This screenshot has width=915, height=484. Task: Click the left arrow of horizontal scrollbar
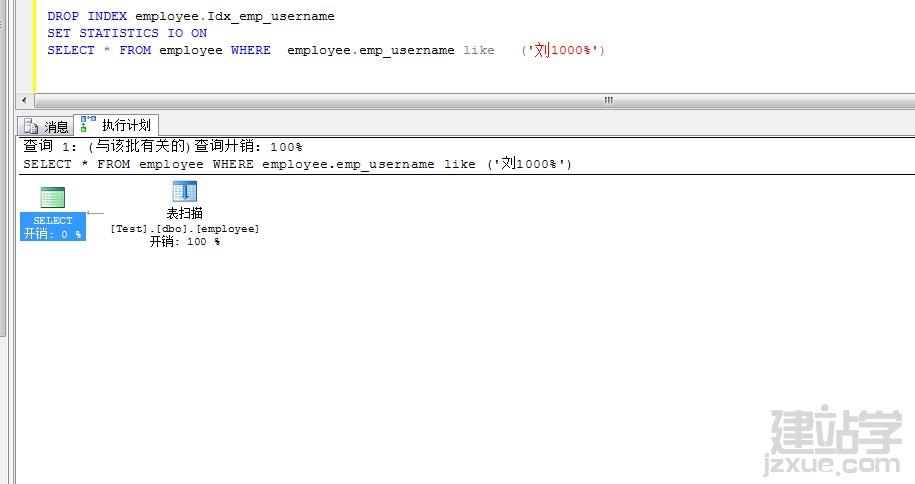click(24, 100)
